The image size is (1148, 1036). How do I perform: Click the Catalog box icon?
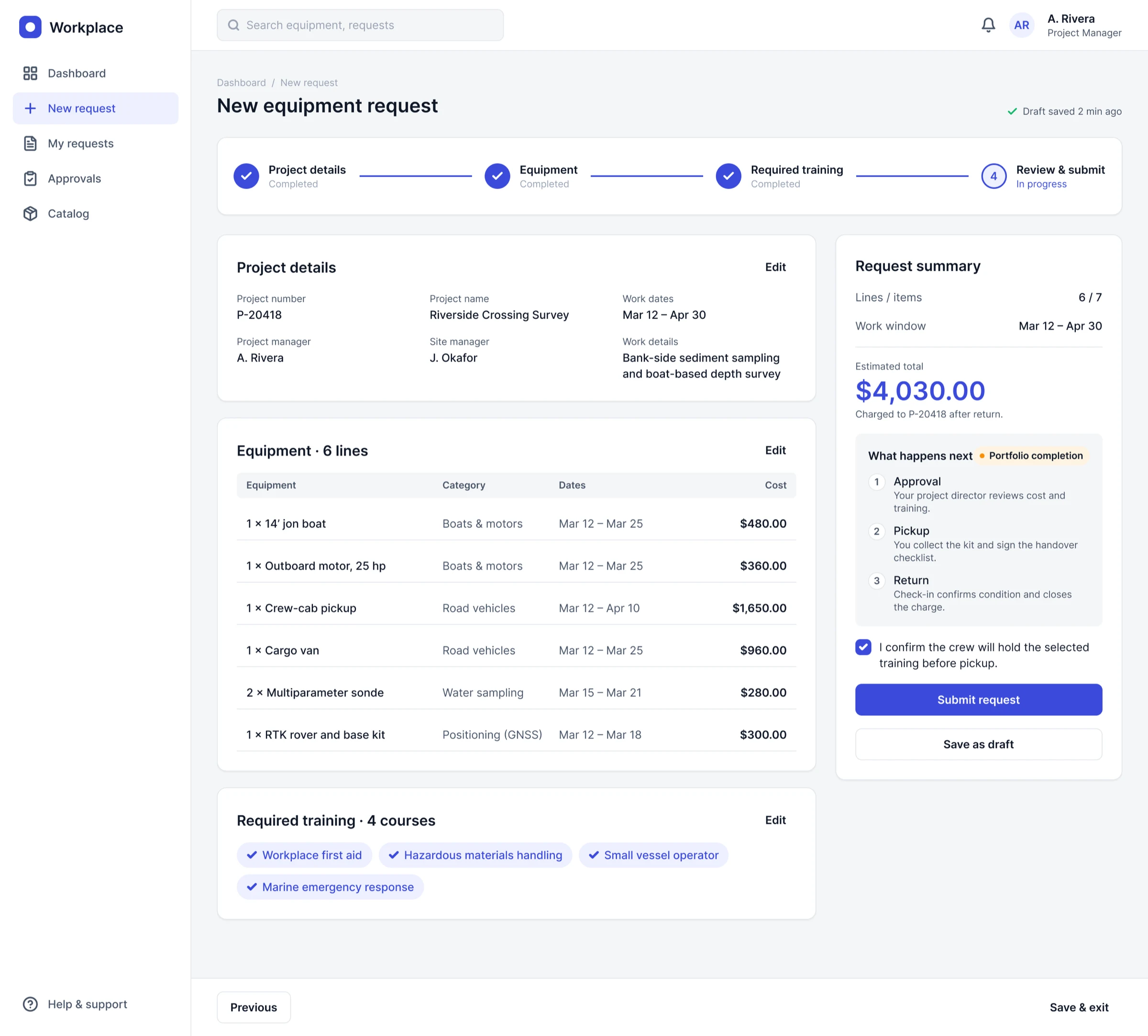[x=30, y=213]
